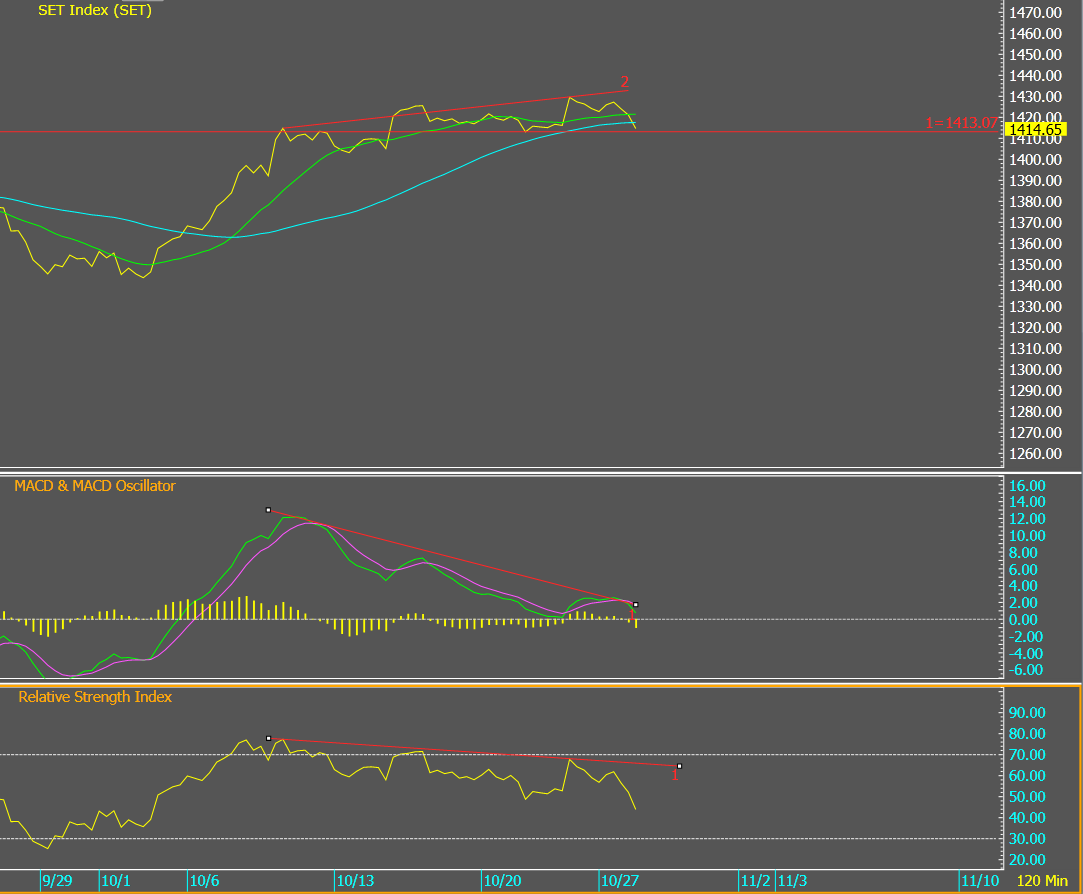
Task: Click the 0.00 value on MACD axis
Action: coord(1023,620)
